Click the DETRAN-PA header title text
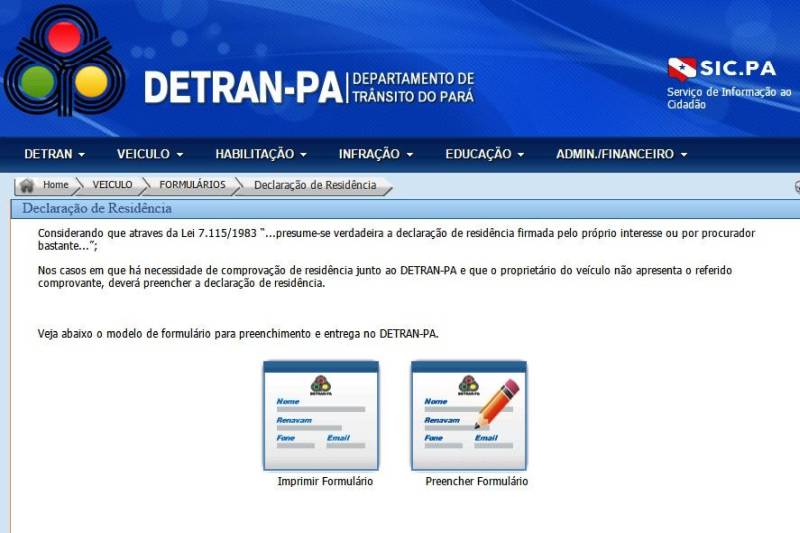The image size is (800, 533). coord(243,87)
